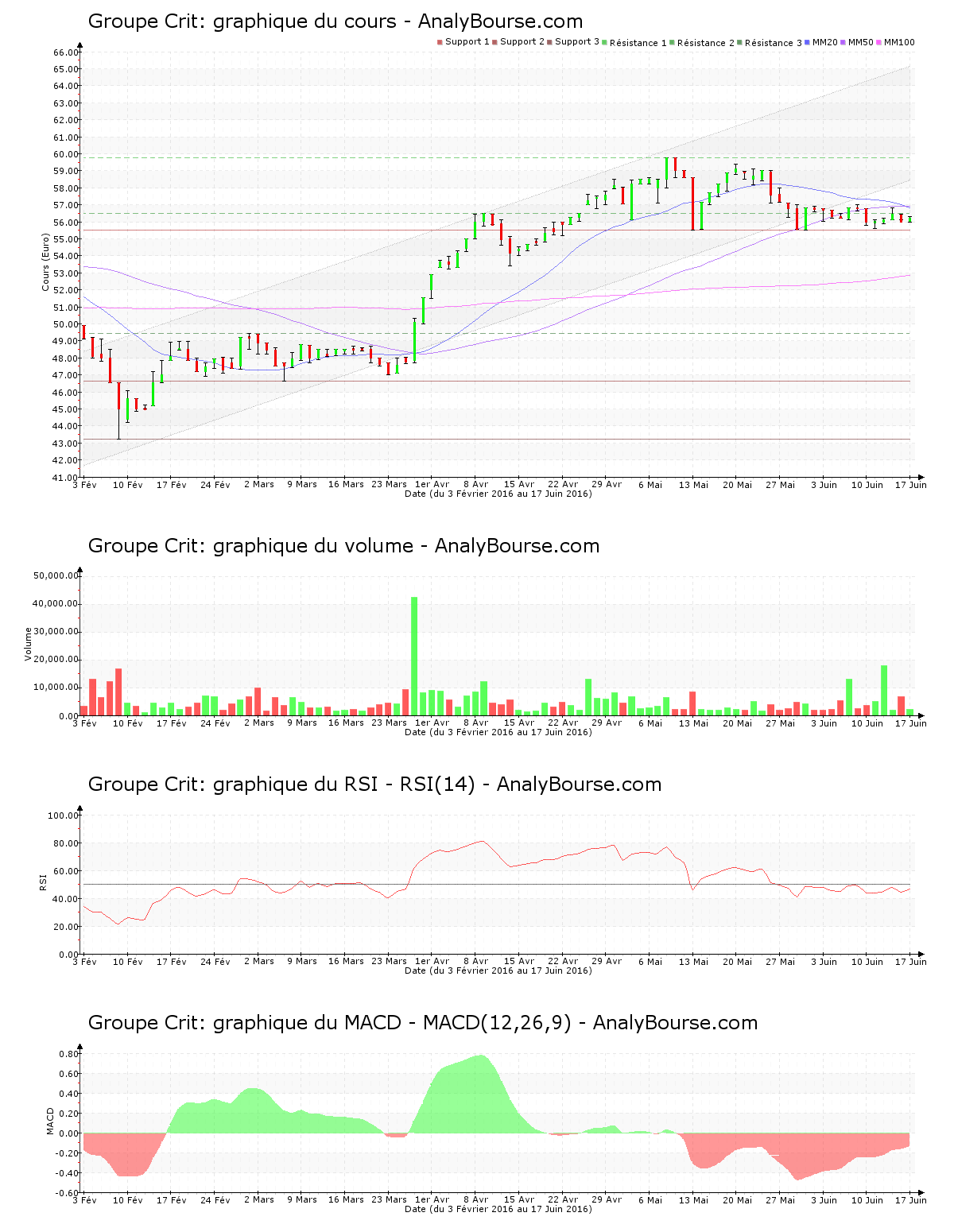The width and height of the screenshot is (954, 1232).
Task: Click the 0.80 MACD axis value
Action: (69, 1054)
